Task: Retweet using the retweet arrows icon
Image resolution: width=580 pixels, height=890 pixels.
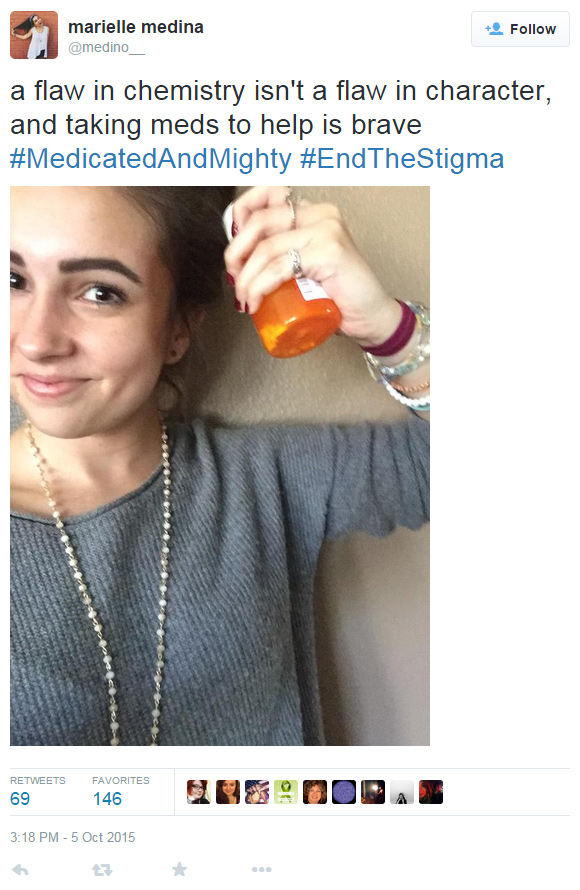Action: click(102, 869)
